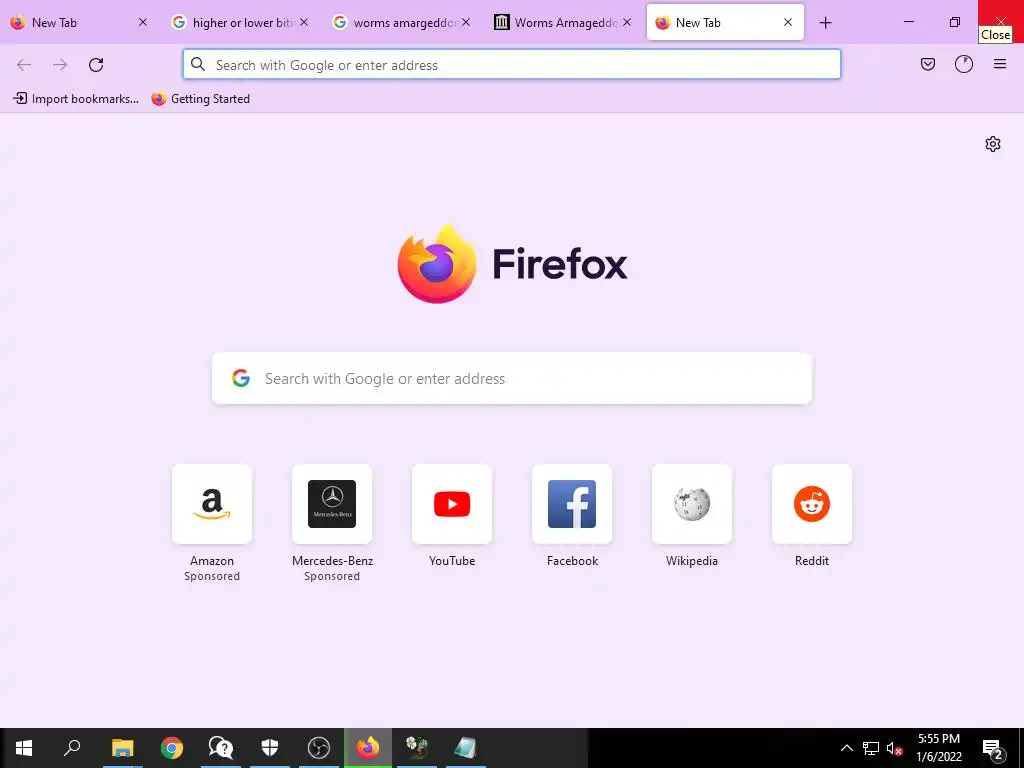This screenshot has height=768, width=1024.
Task: Open the hamburger application menu
Action: [1000, 64]
